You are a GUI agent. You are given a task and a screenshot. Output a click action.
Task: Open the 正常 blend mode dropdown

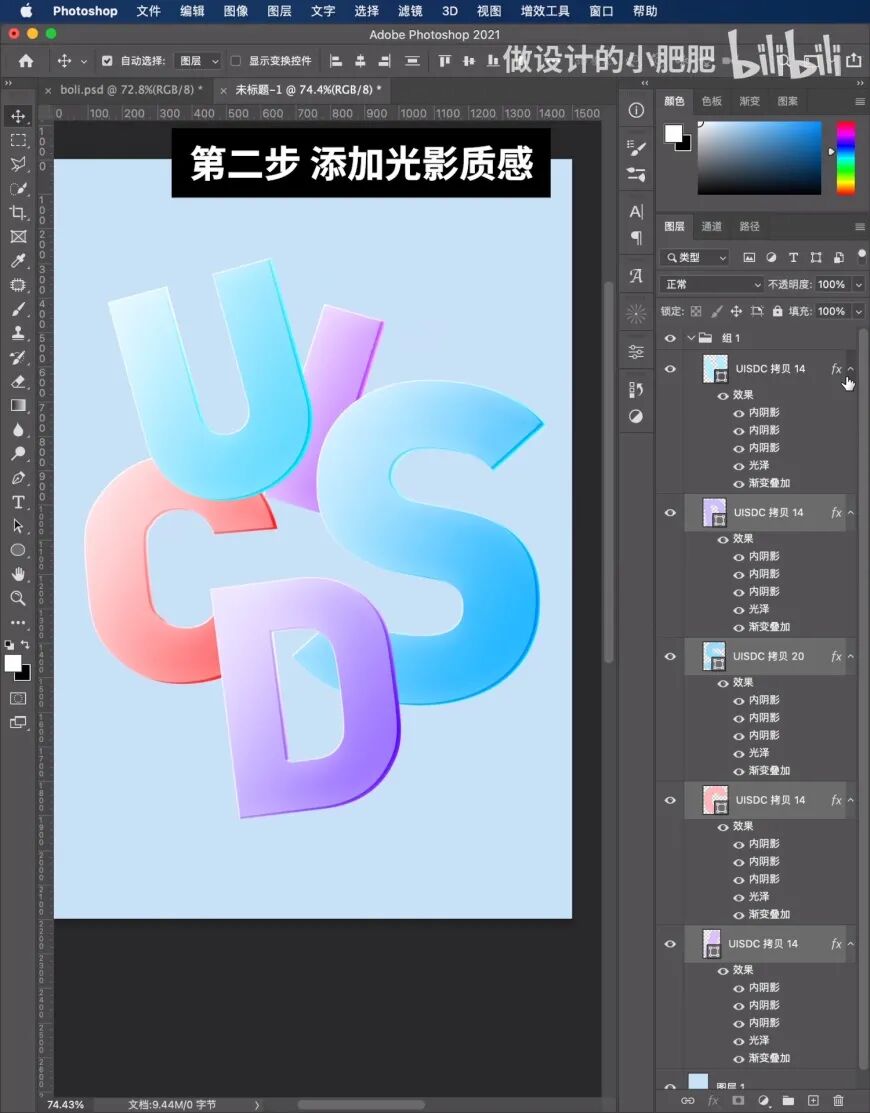click(711, 285)
